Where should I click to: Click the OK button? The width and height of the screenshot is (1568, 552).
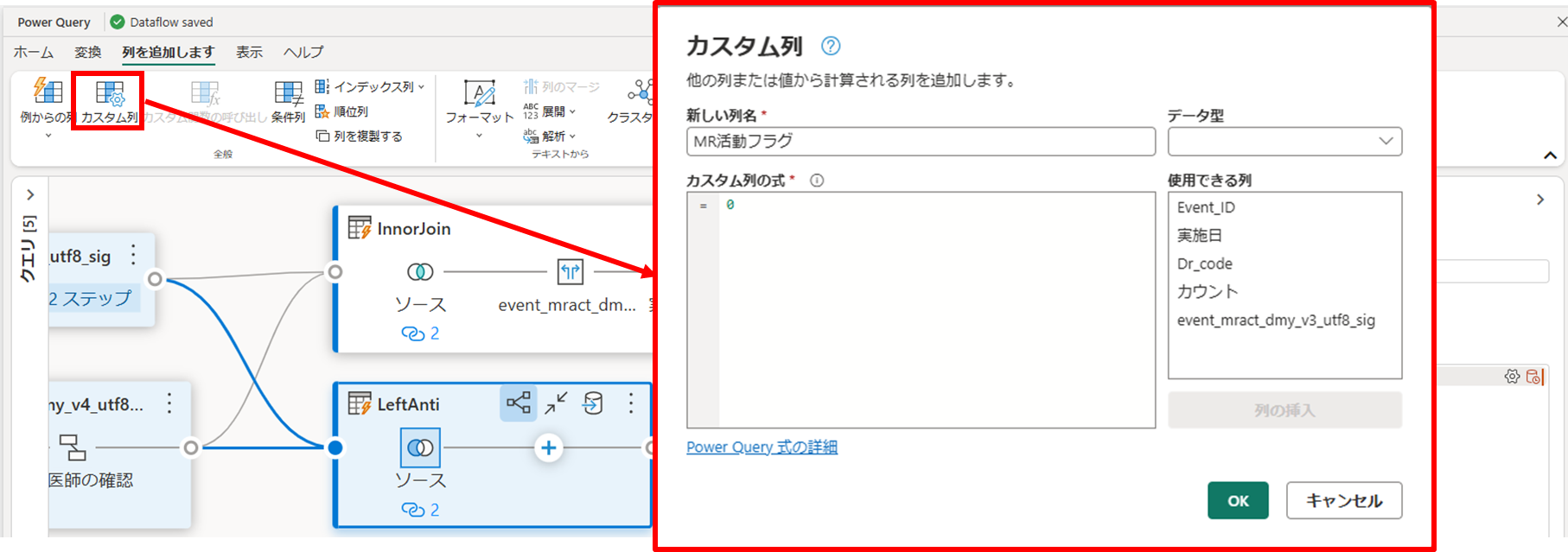point(1238,500)
